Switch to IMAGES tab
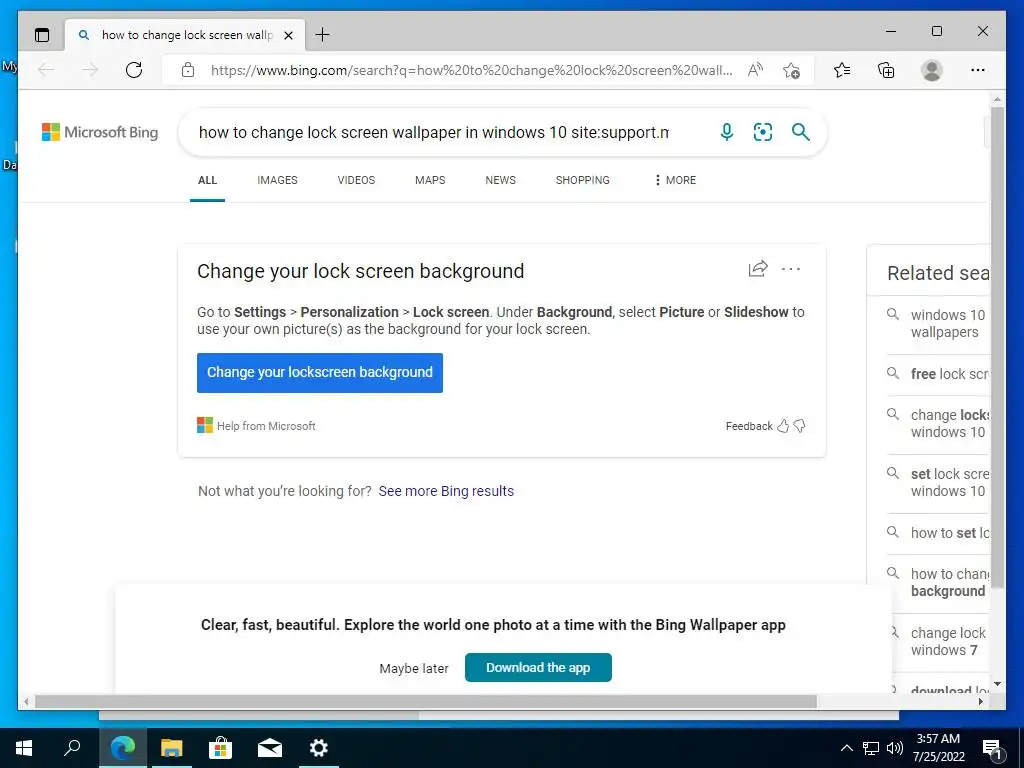This screenshot has width=1024, height=768. pyautogui.click(x=278, y=180)
